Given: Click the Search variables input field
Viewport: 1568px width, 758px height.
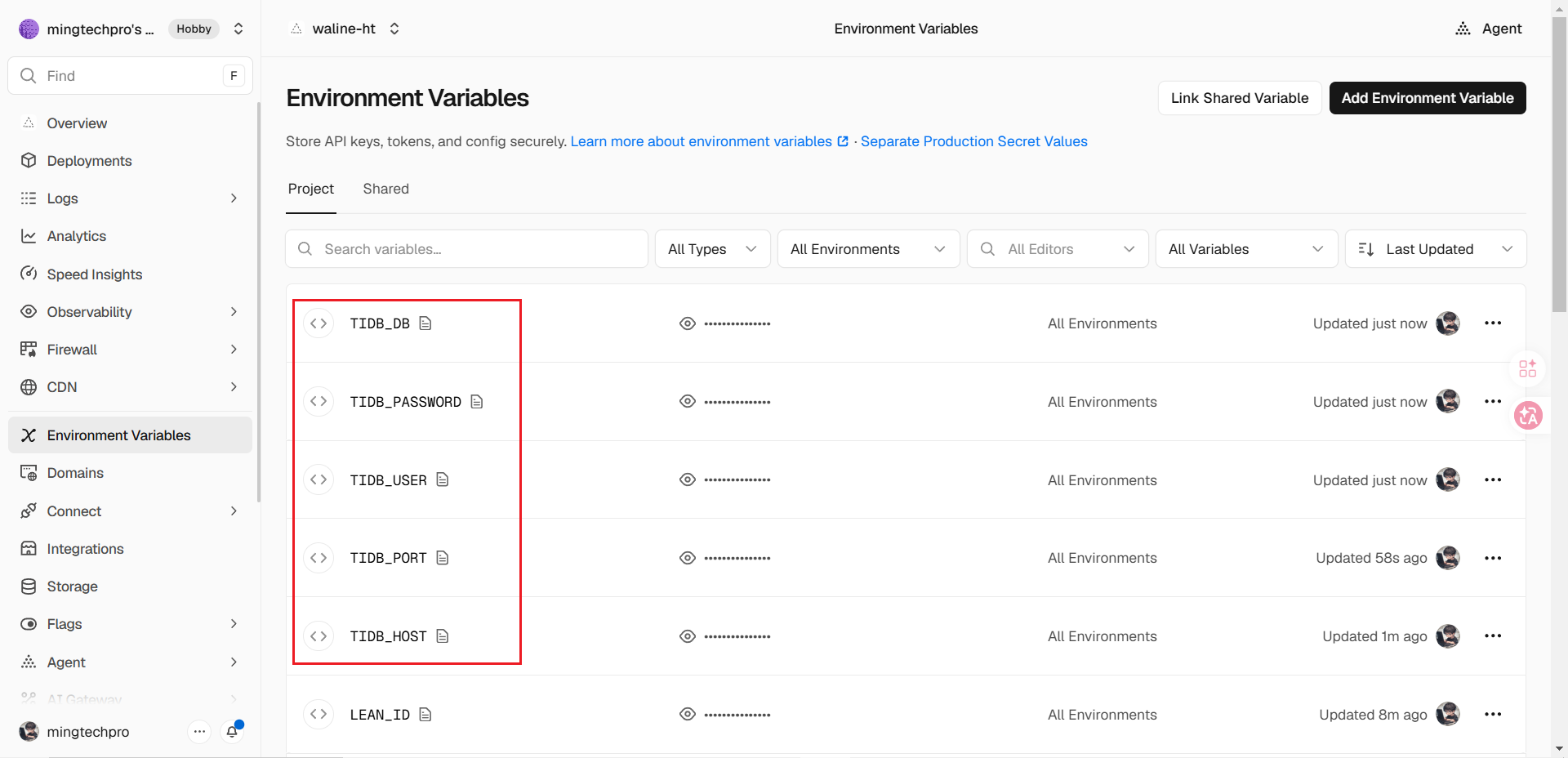Looking at the screenshot, I should 466,249.
